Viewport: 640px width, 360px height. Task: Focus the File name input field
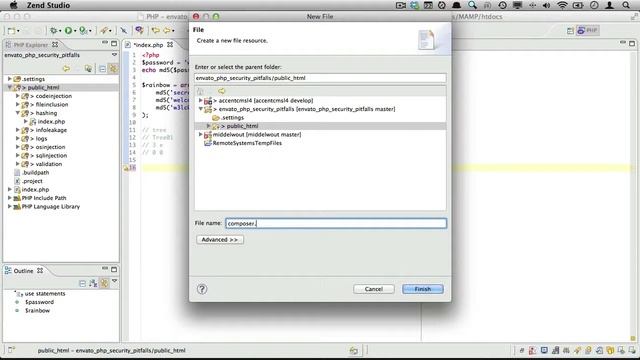pos(336,223)
